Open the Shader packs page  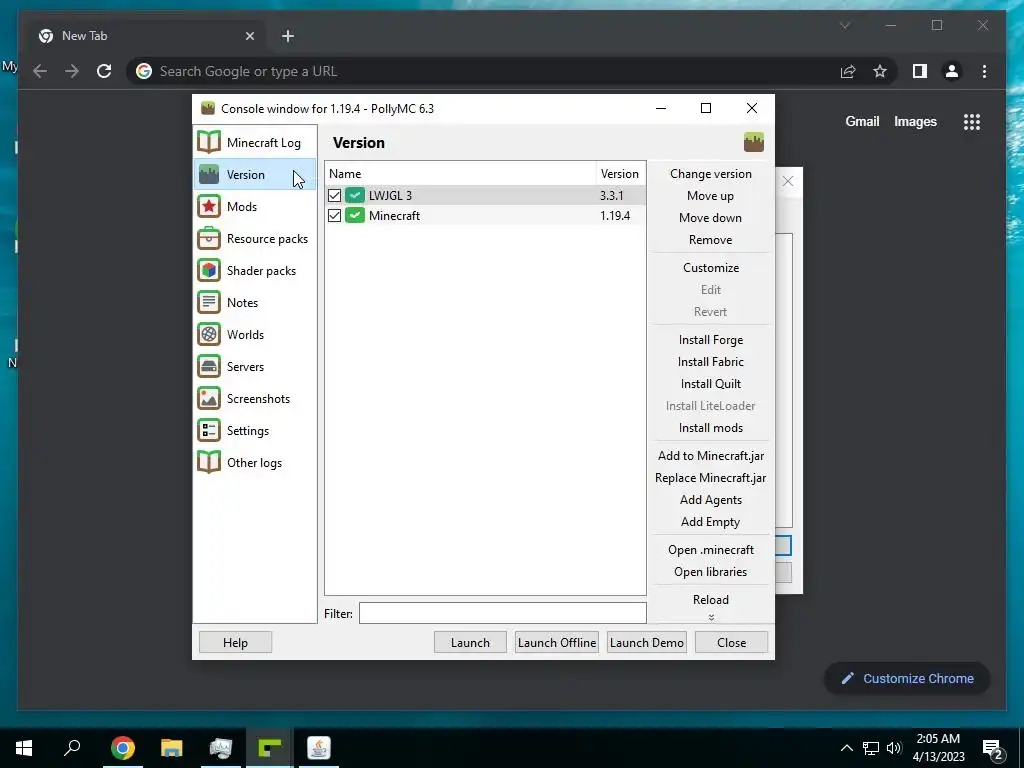click(x=255, y=270)
